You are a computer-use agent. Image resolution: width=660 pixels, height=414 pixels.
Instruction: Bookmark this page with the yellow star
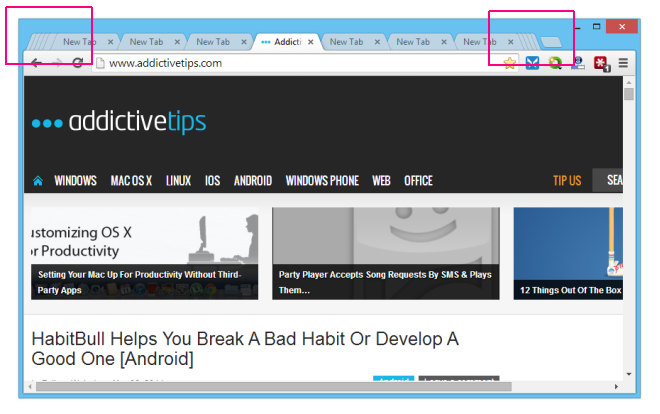(x=510, y=63)
